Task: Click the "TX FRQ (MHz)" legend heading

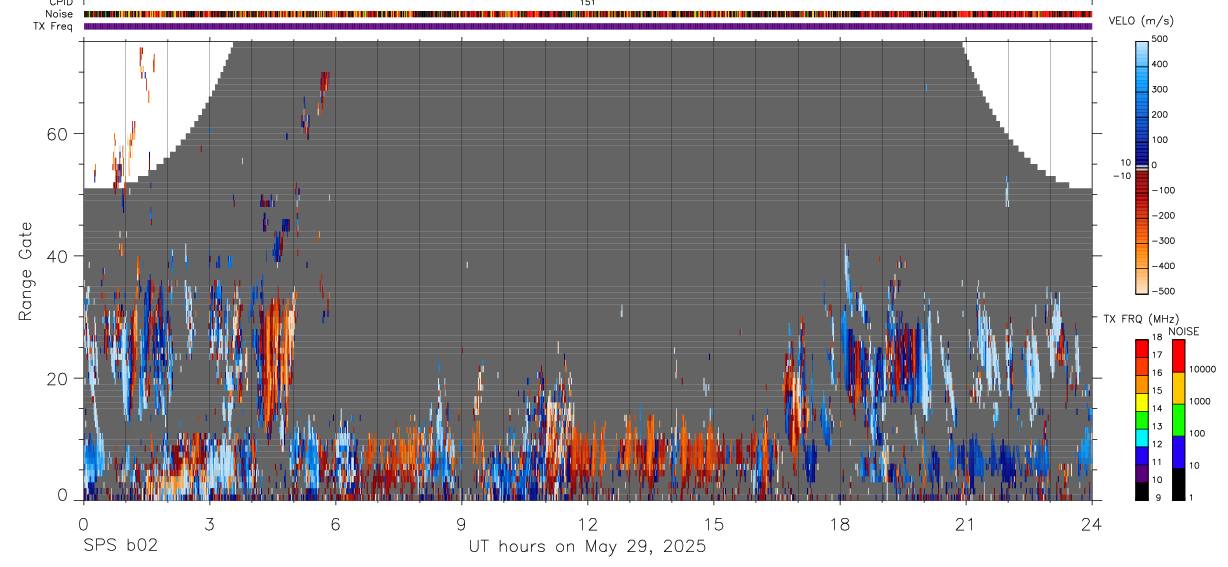Action: [1141, 319]
